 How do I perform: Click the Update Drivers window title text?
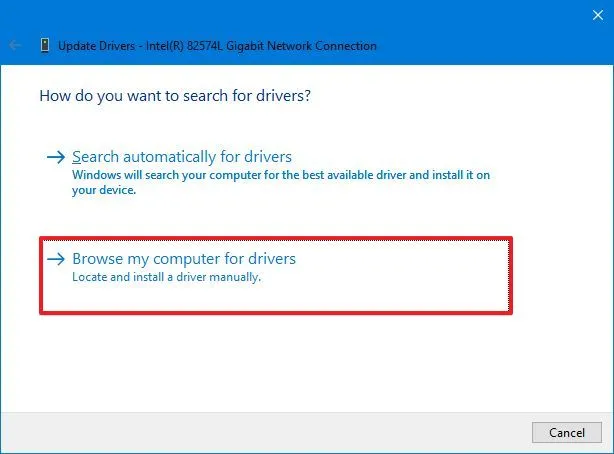(217, 46)
